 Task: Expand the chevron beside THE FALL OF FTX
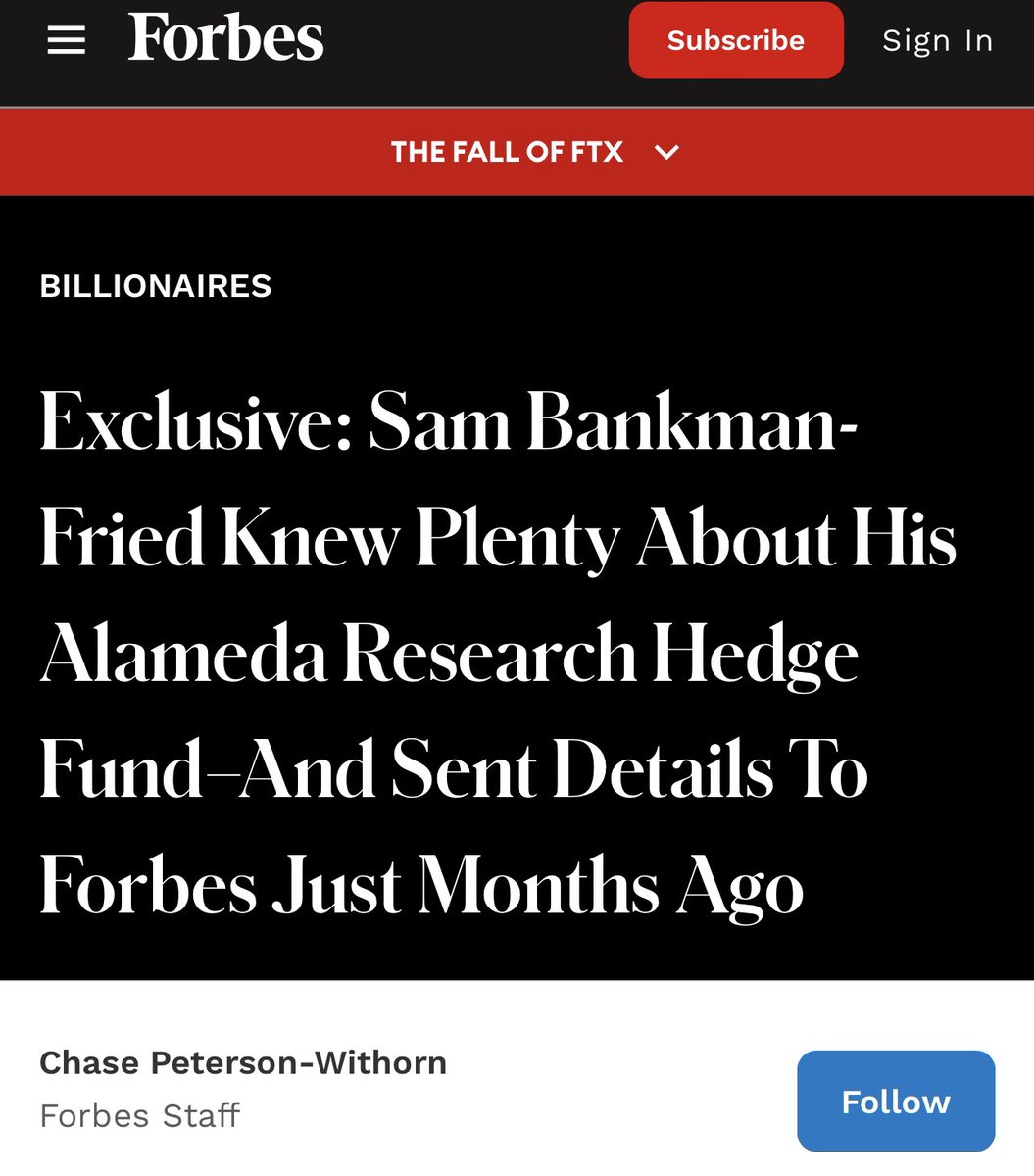[666, 152]
